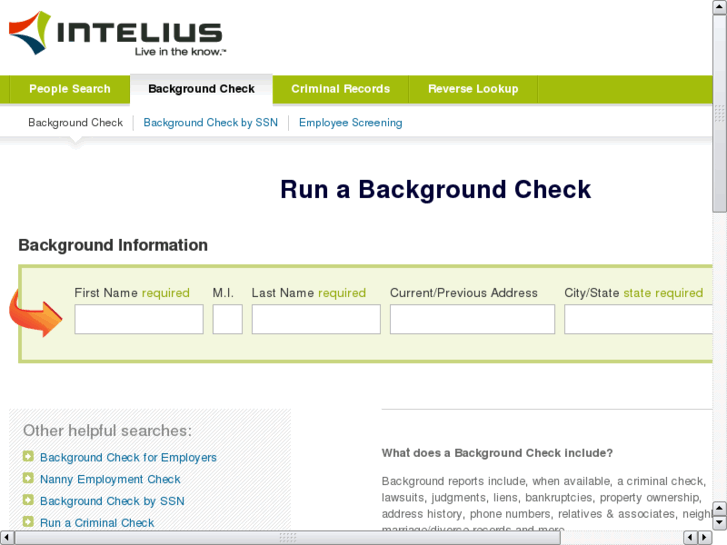Open Background Check by SSN link in helpful searches

(x=112, y=501)
